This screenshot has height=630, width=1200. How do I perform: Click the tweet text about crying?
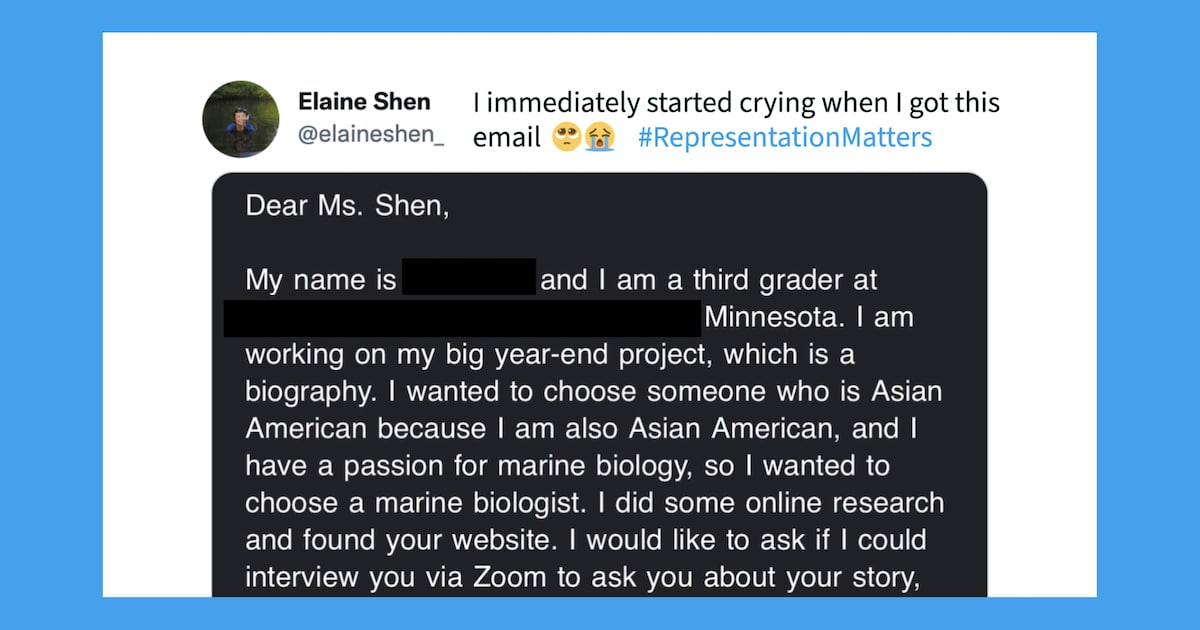(x=735, y=103)
